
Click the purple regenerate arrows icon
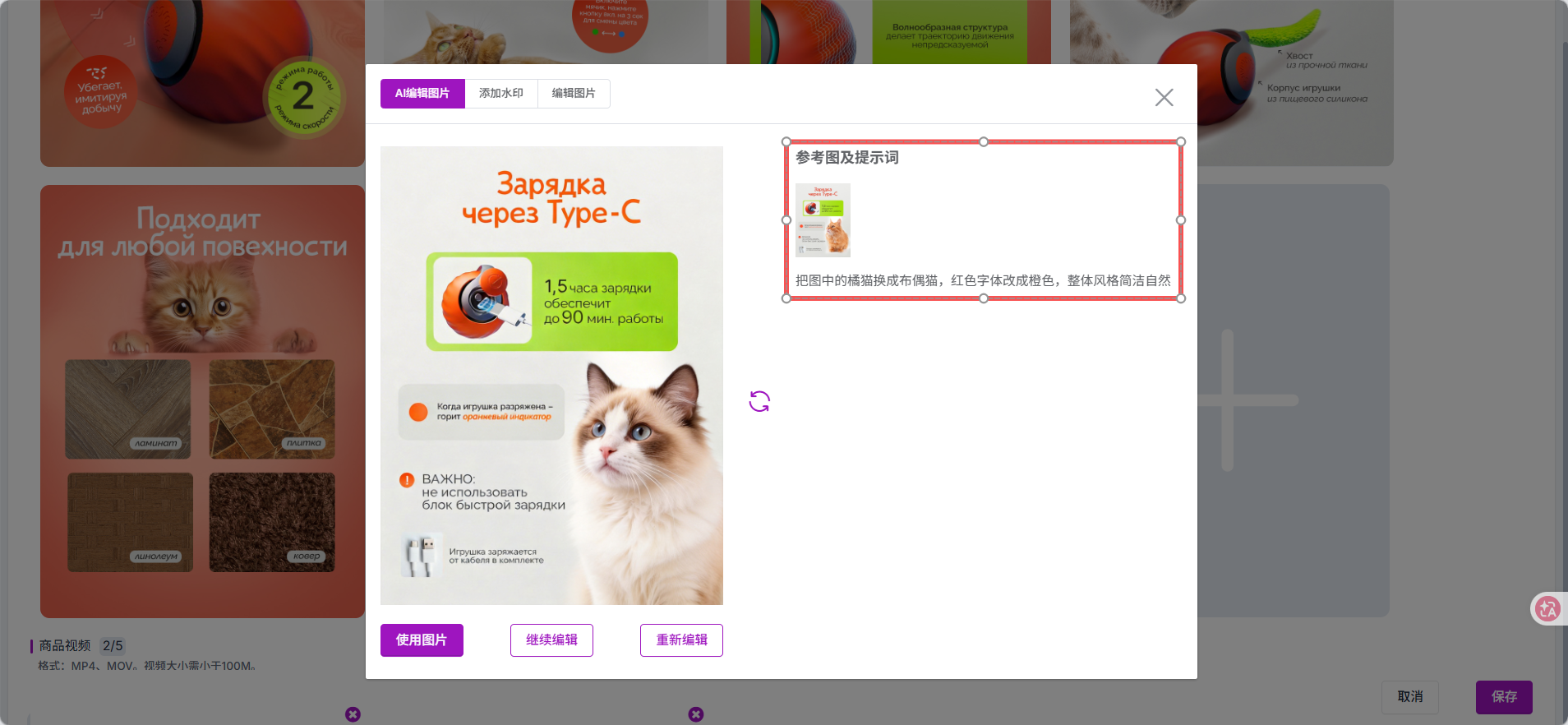(x=759, y=401)
